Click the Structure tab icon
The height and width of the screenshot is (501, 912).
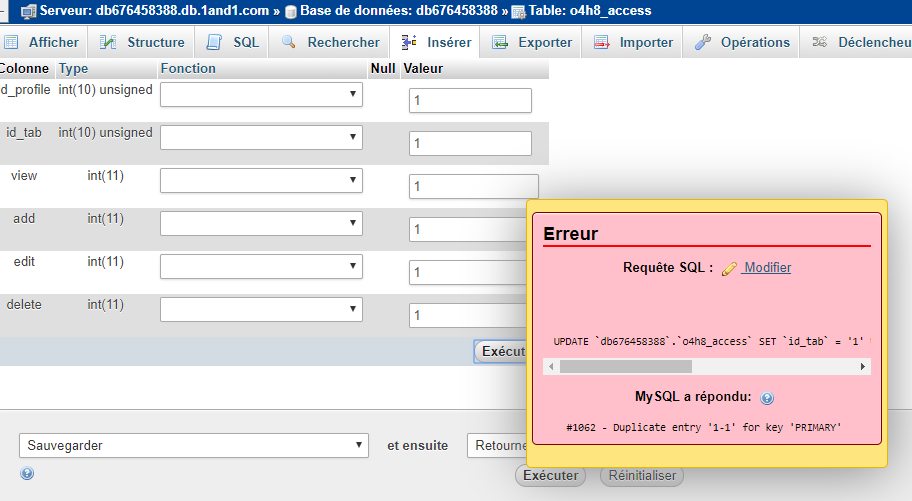click(x=108, y=42)
